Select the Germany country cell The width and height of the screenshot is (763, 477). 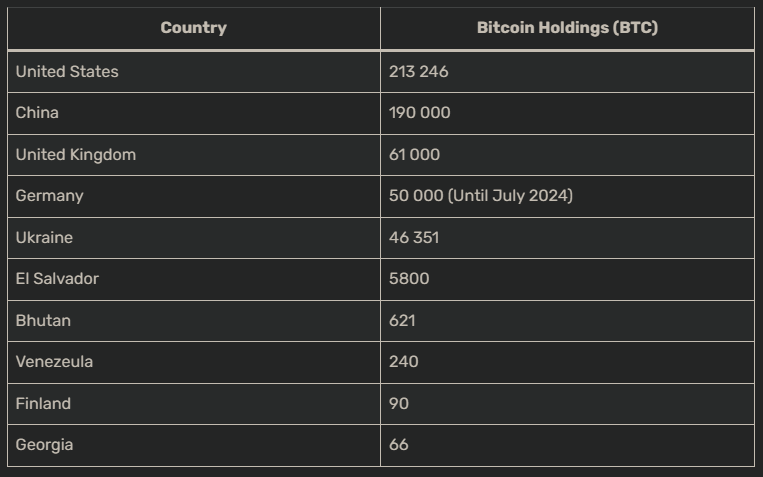coord(49,196)
